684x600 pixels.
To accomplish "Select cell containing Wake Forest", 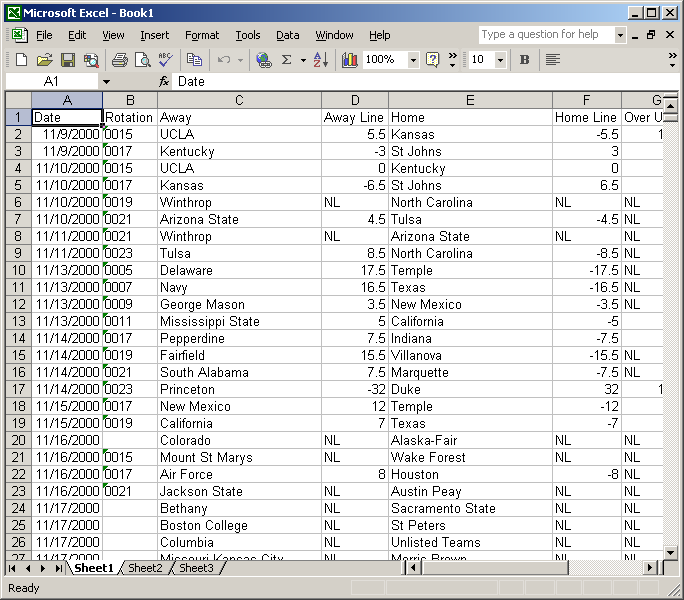I will tap(470, 457).
